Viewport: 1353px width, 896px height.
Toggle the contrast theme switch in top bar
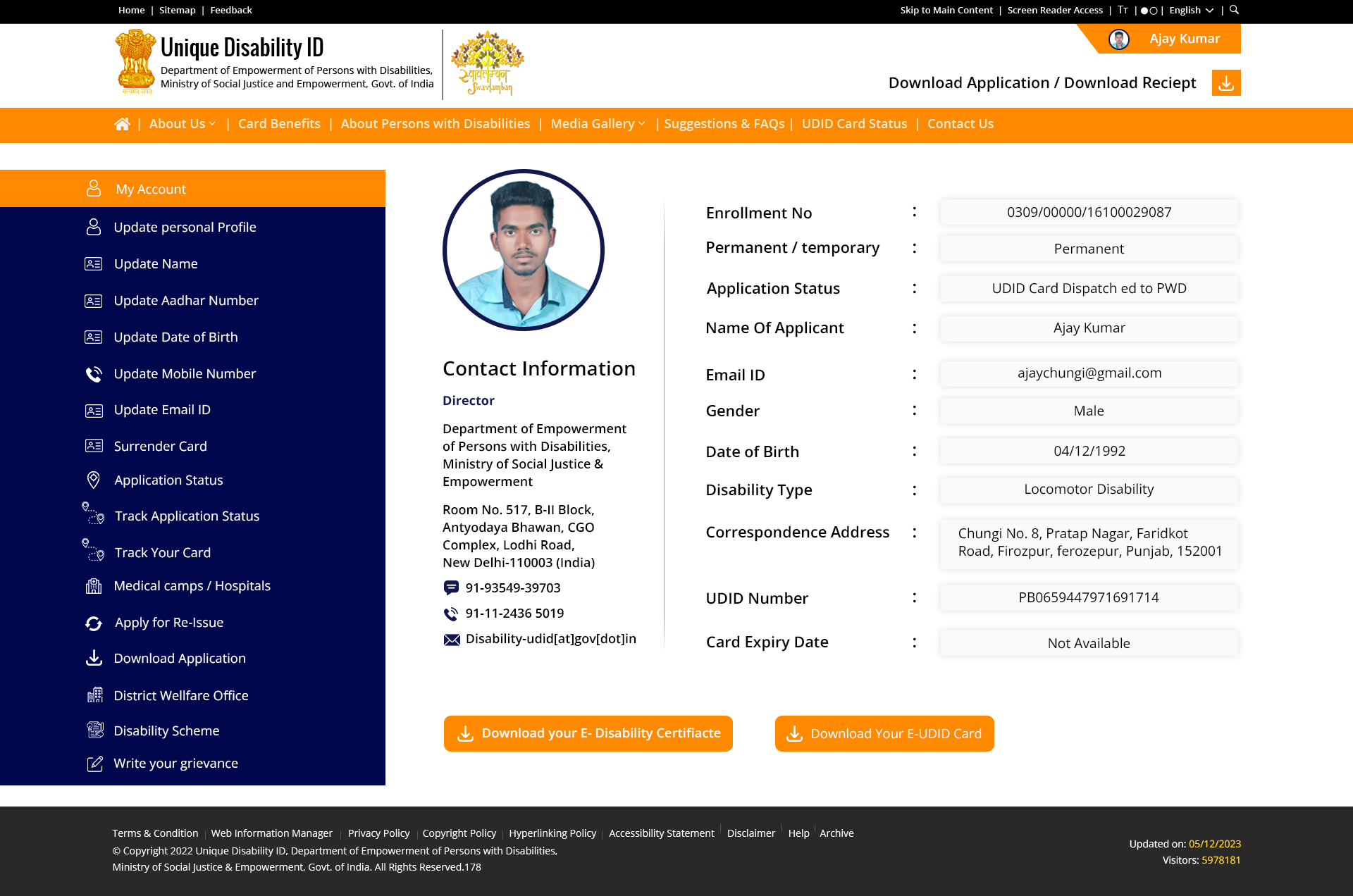click(x=1149, y=11)
